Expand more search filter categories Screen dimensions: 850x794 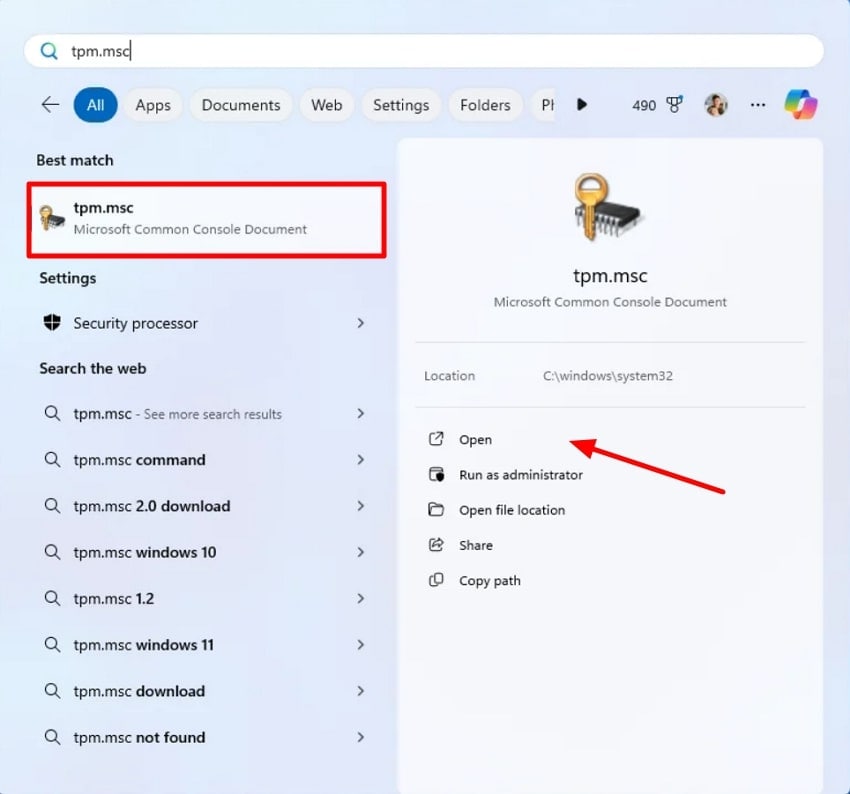tap(582, 104)
